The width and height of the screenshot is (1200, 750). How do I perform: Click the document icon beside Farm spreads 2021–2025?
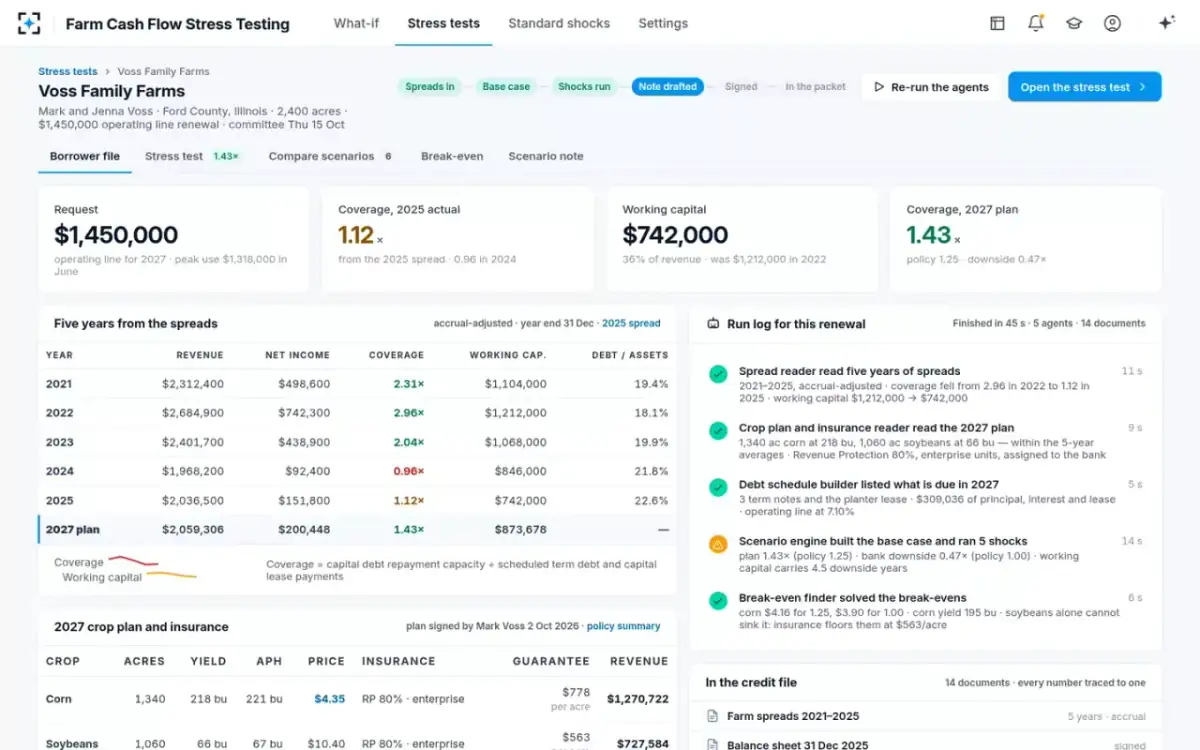(712, 716)
